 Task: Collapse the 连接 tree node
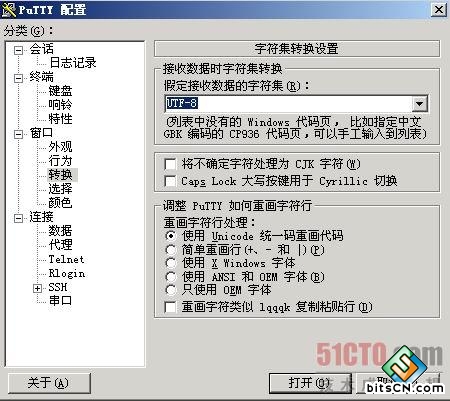[18, 218]
